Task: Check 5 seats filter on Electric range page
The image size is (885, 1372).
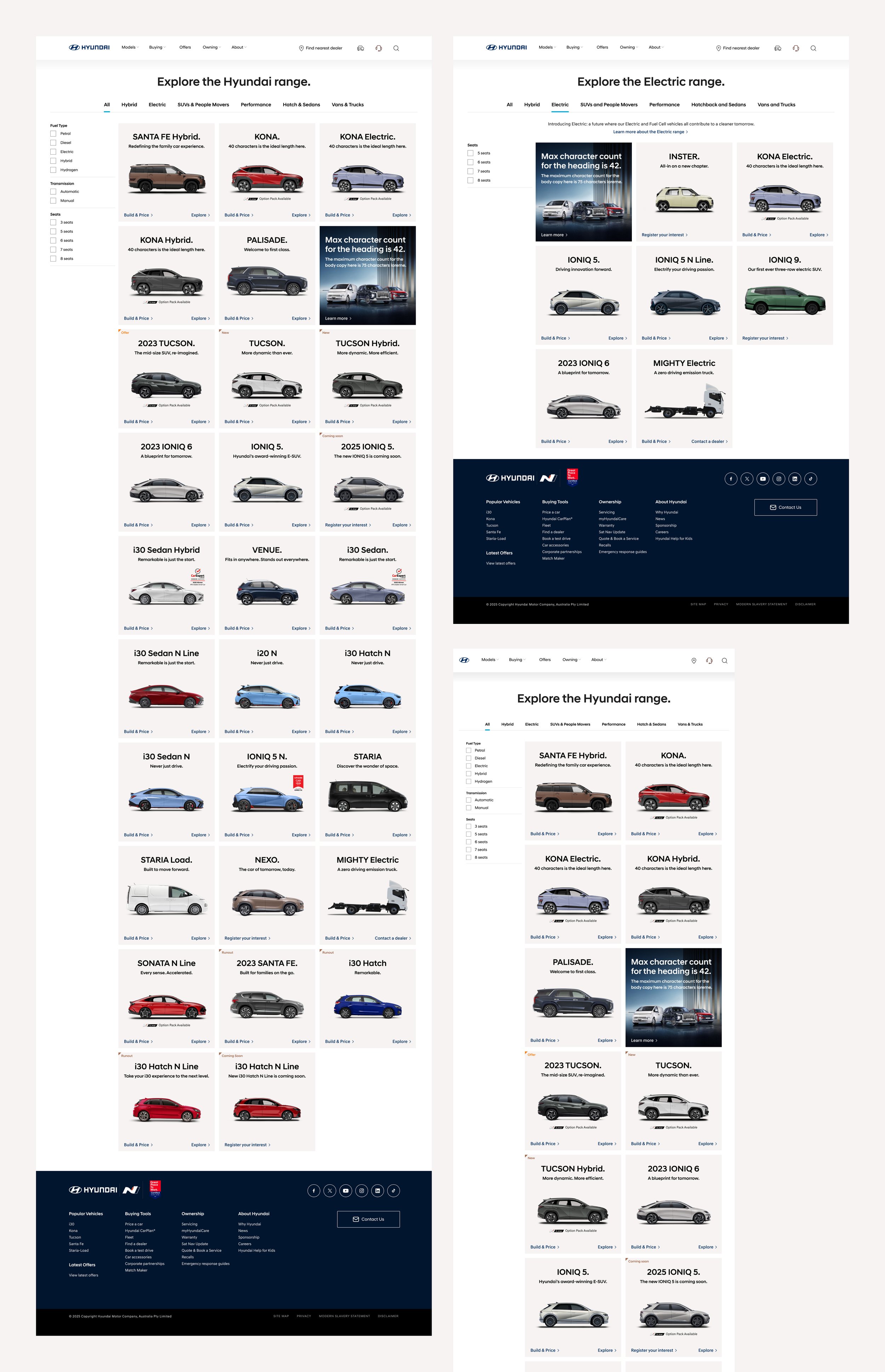Action: coord(471,153)
